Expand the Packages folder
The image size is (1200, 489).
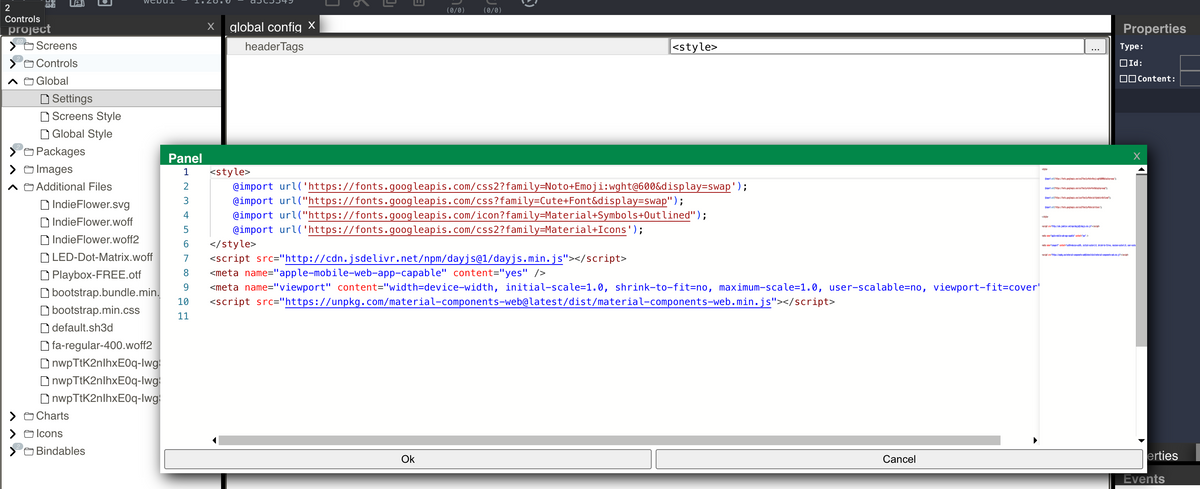pos(12,152)
